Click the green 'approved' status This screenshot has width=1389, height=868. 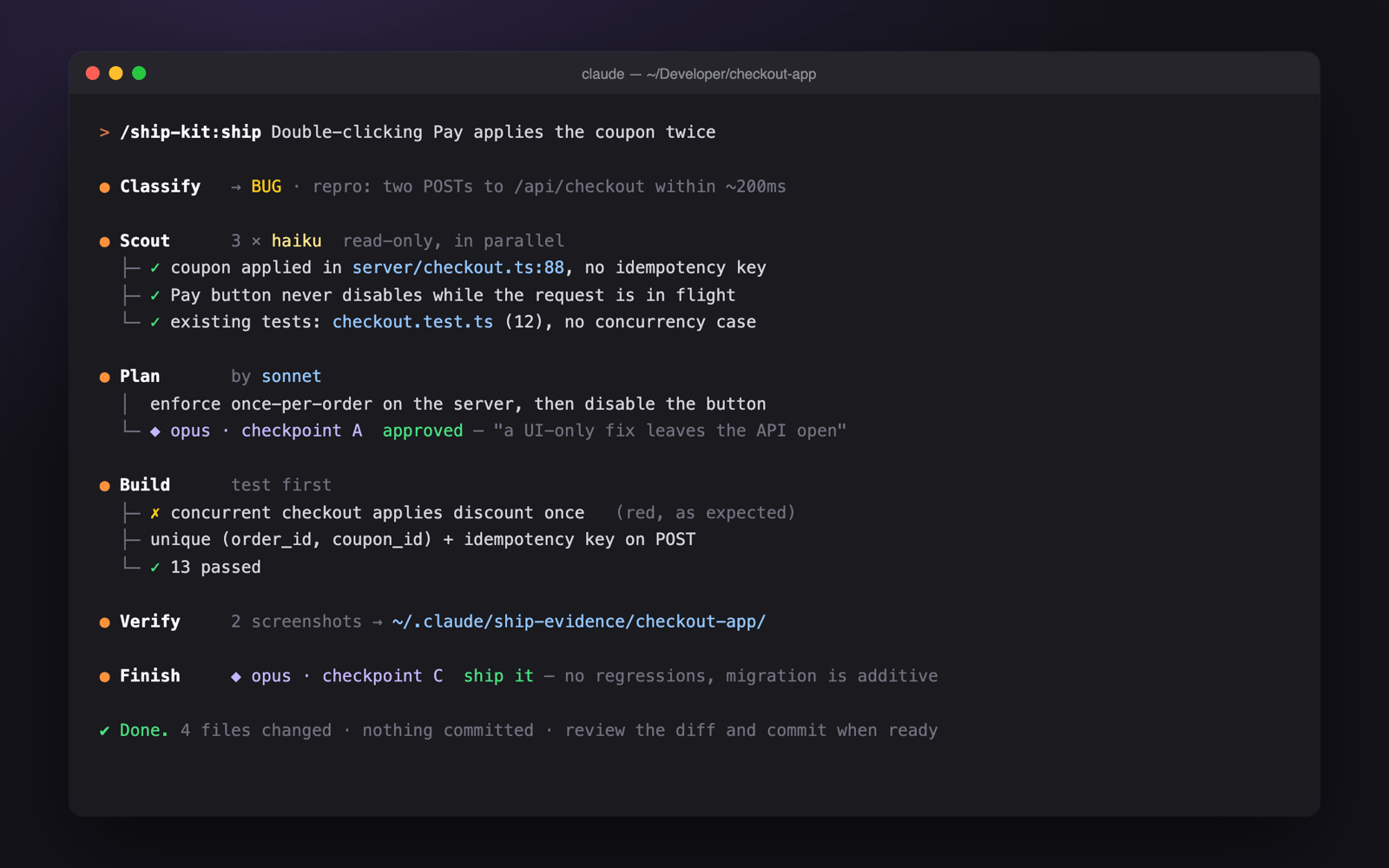coord(423,431)
